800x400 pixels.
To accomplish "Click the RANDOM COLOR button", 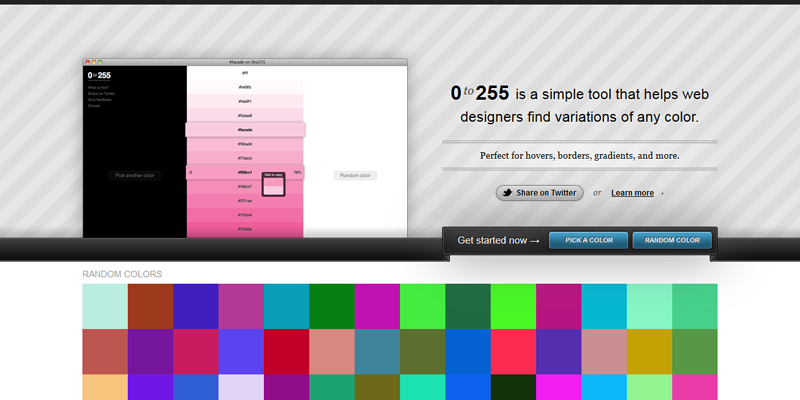I will pos(672,240).
